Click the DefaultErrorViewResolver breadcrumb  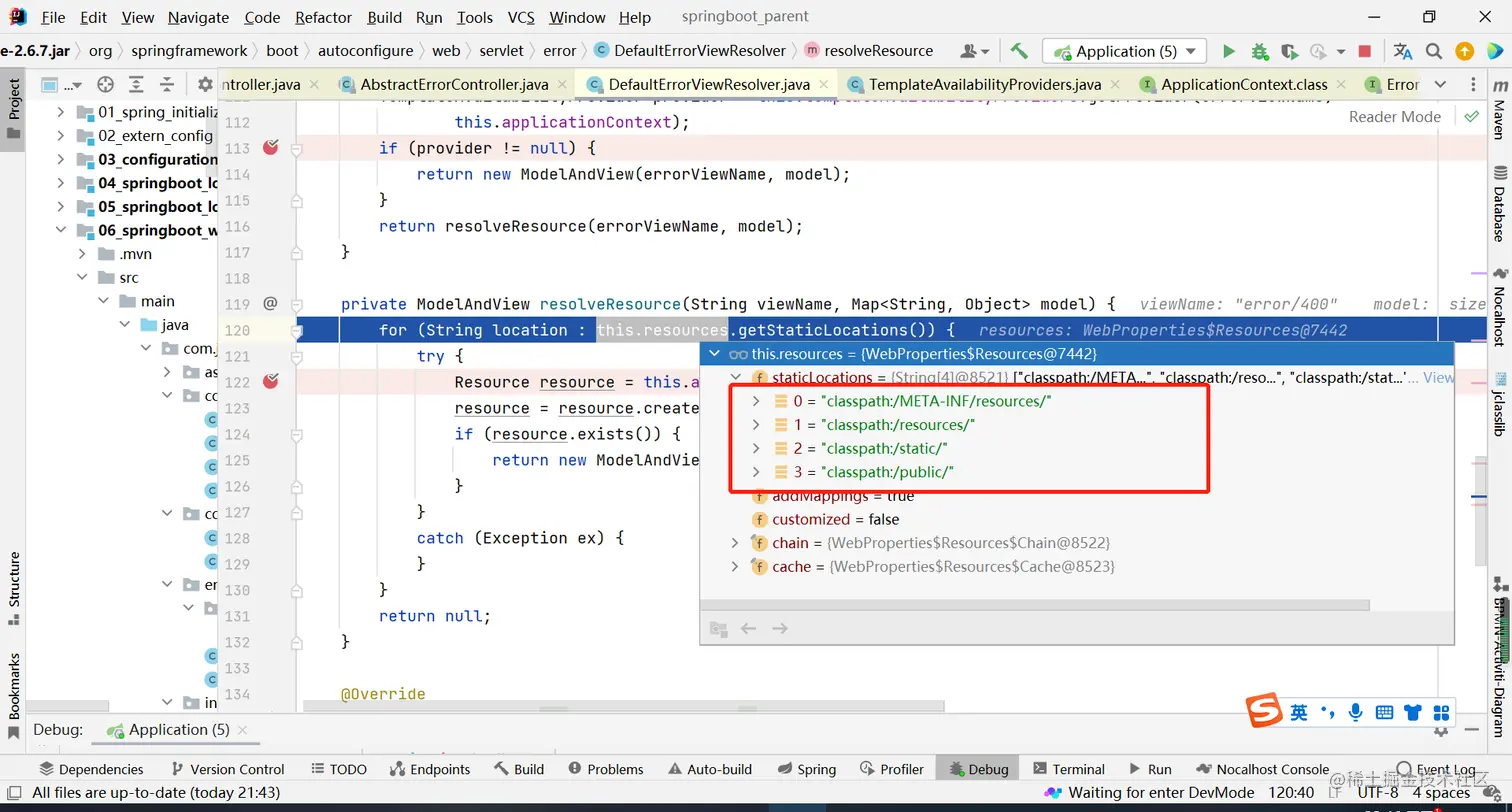point(690,51)
